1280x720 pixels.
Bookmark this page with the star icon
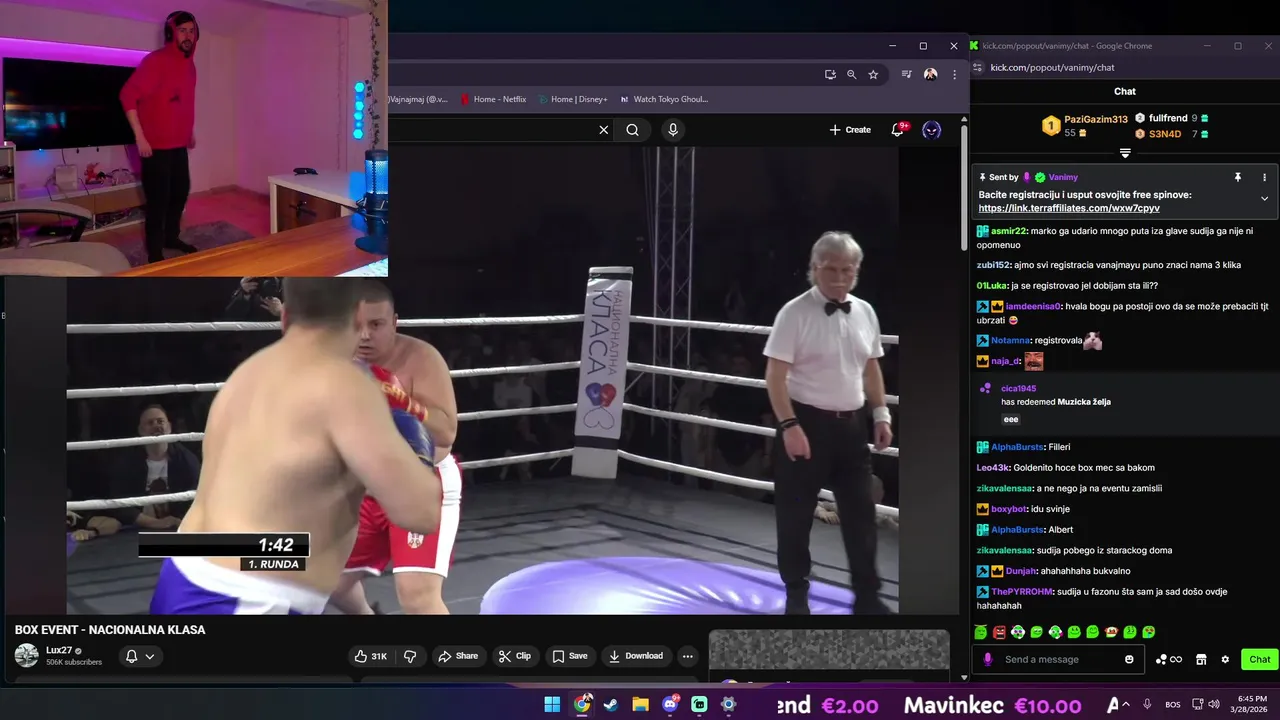click(873, 74)
